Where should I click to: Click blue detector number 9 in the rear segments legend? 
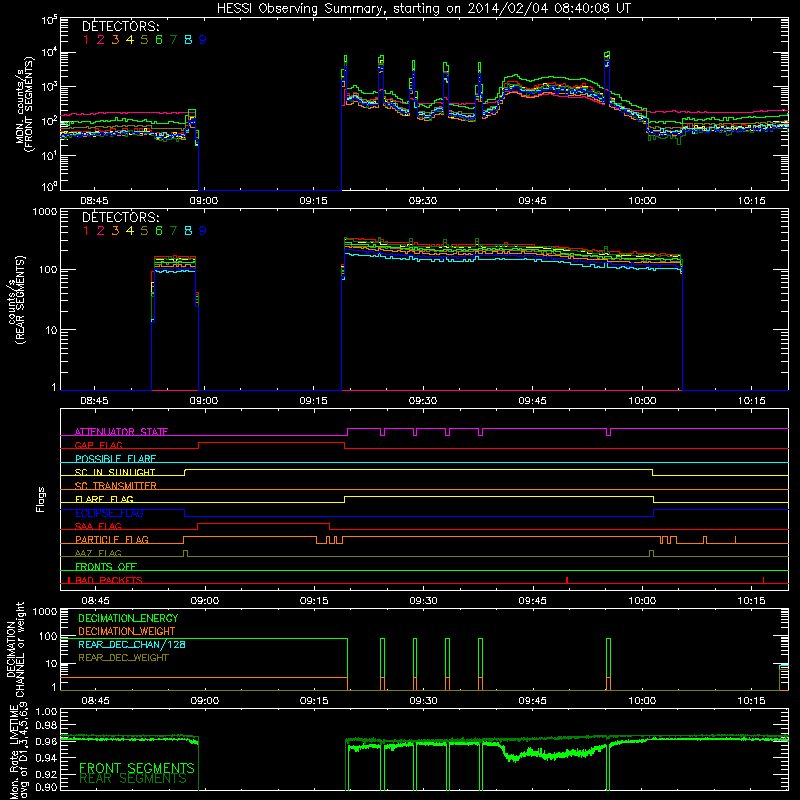point(203,231)
